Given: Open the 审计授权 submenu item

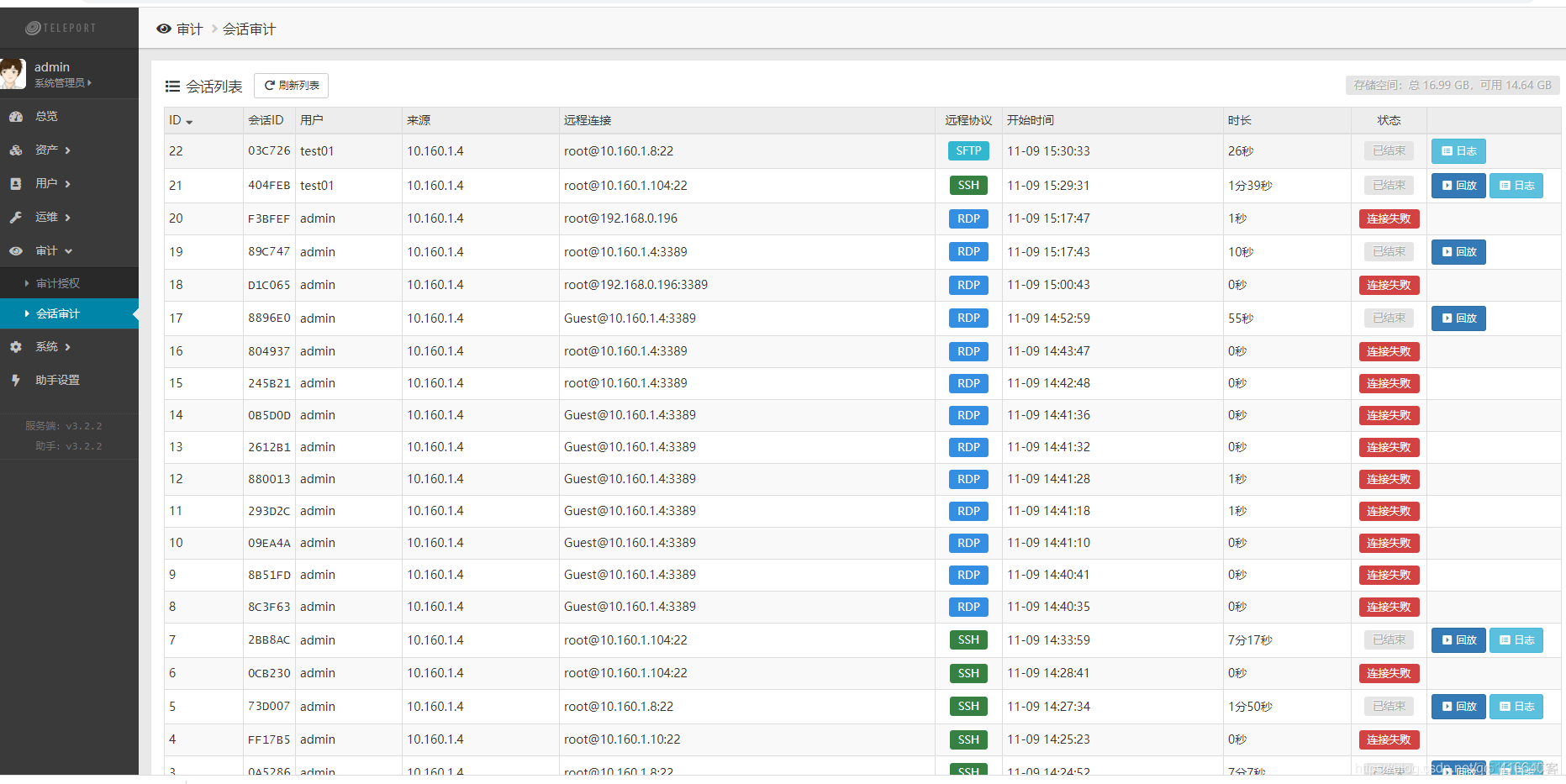Looking at the screenshot, I should [58, 283].
